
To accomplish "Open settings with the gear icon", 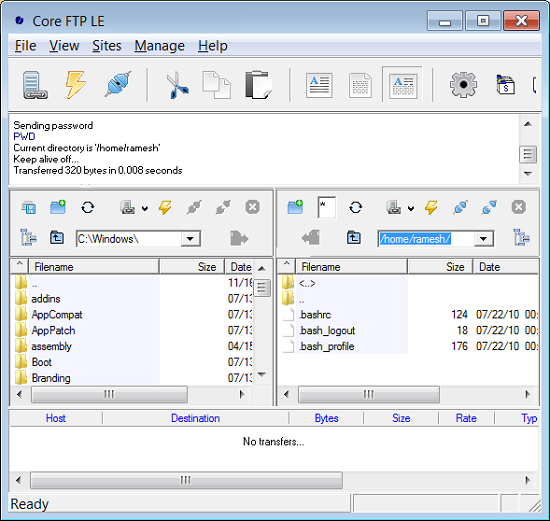I will (x=463, y=85).
